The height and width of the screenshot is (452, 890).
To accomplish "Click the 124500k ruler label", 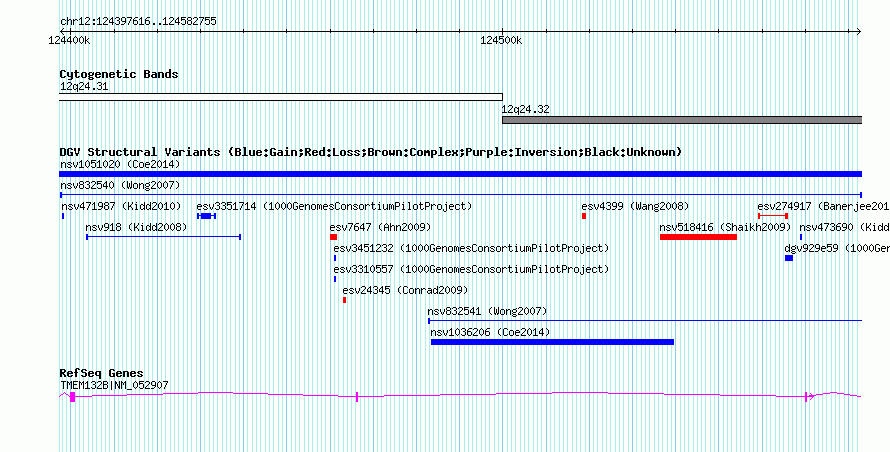I will pyautogui.click(x=501, y=40).
